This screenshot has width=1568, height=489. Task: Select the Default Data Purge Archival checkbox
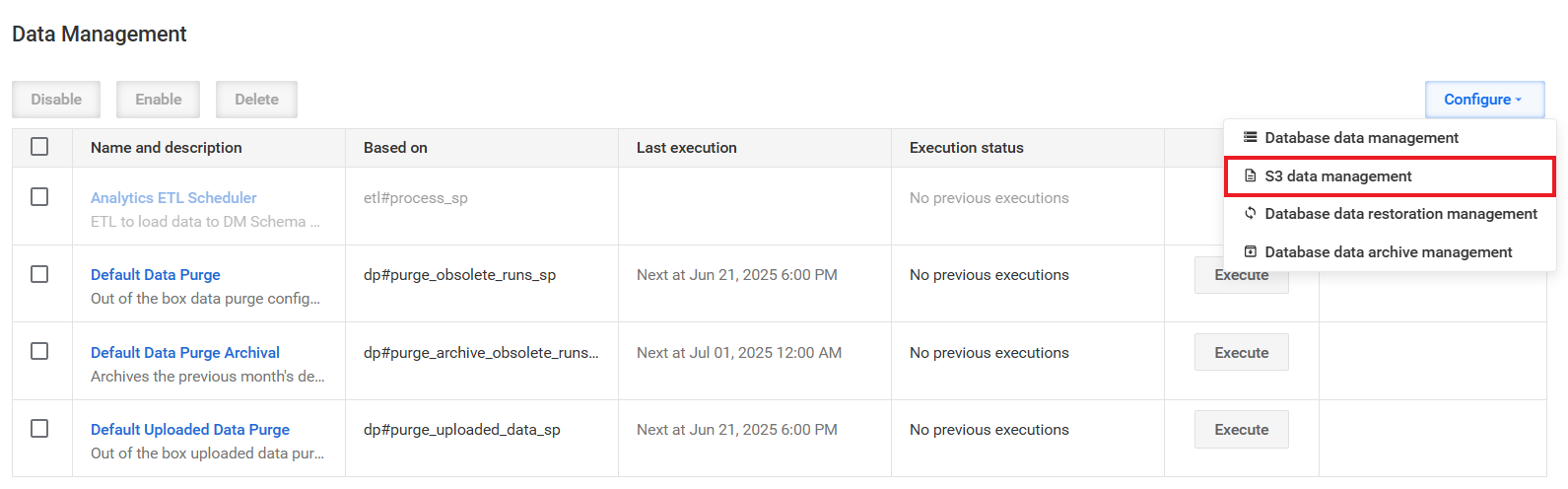[x=39, y=351]
